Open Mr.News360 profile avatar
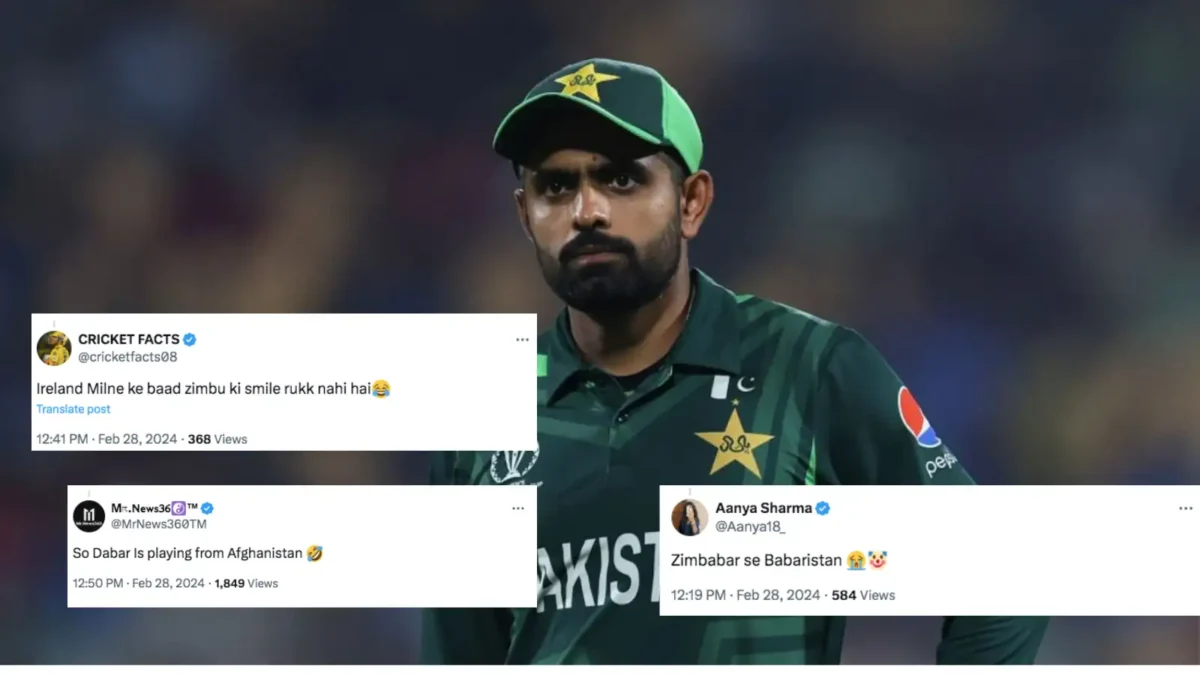This screenshot has height=675, width=1200. pyautogui.click(x=89, y=516)
